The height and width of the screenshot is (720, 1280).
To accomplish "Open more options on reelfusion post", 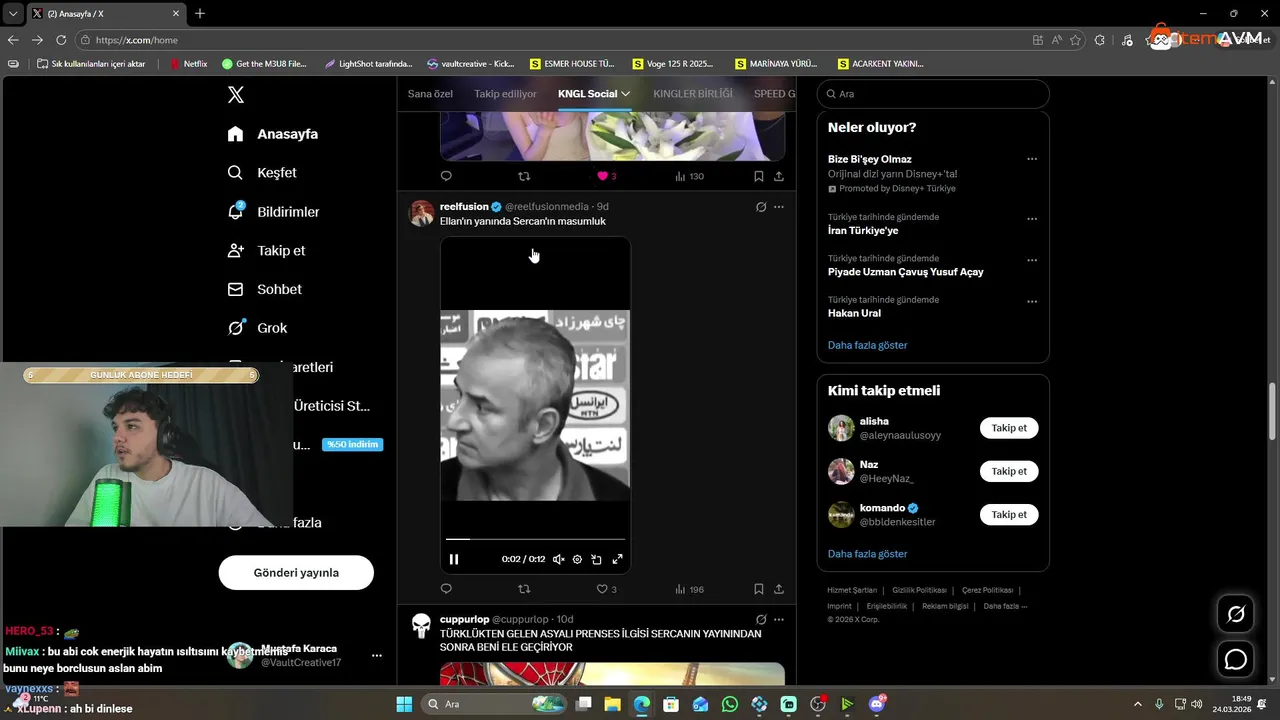I will (779, 207).
